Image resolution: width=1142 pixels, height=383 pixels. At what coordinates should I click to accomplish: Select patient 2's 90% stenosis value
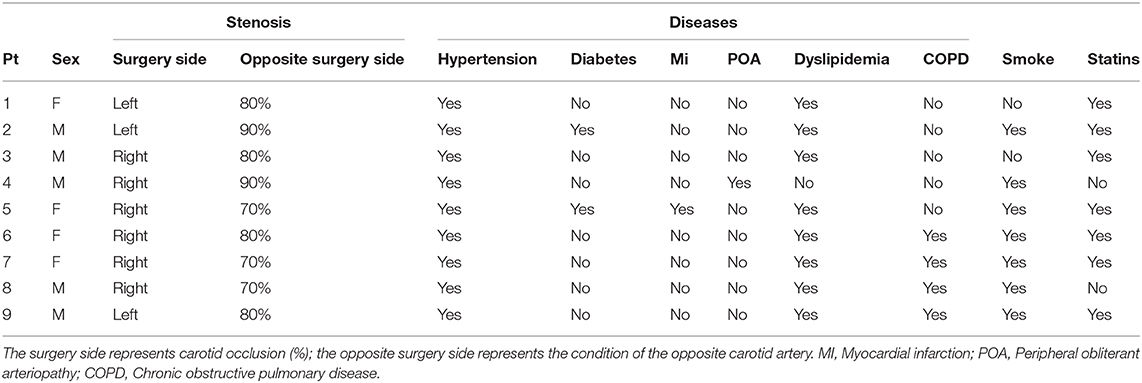[x=256, y=130]
